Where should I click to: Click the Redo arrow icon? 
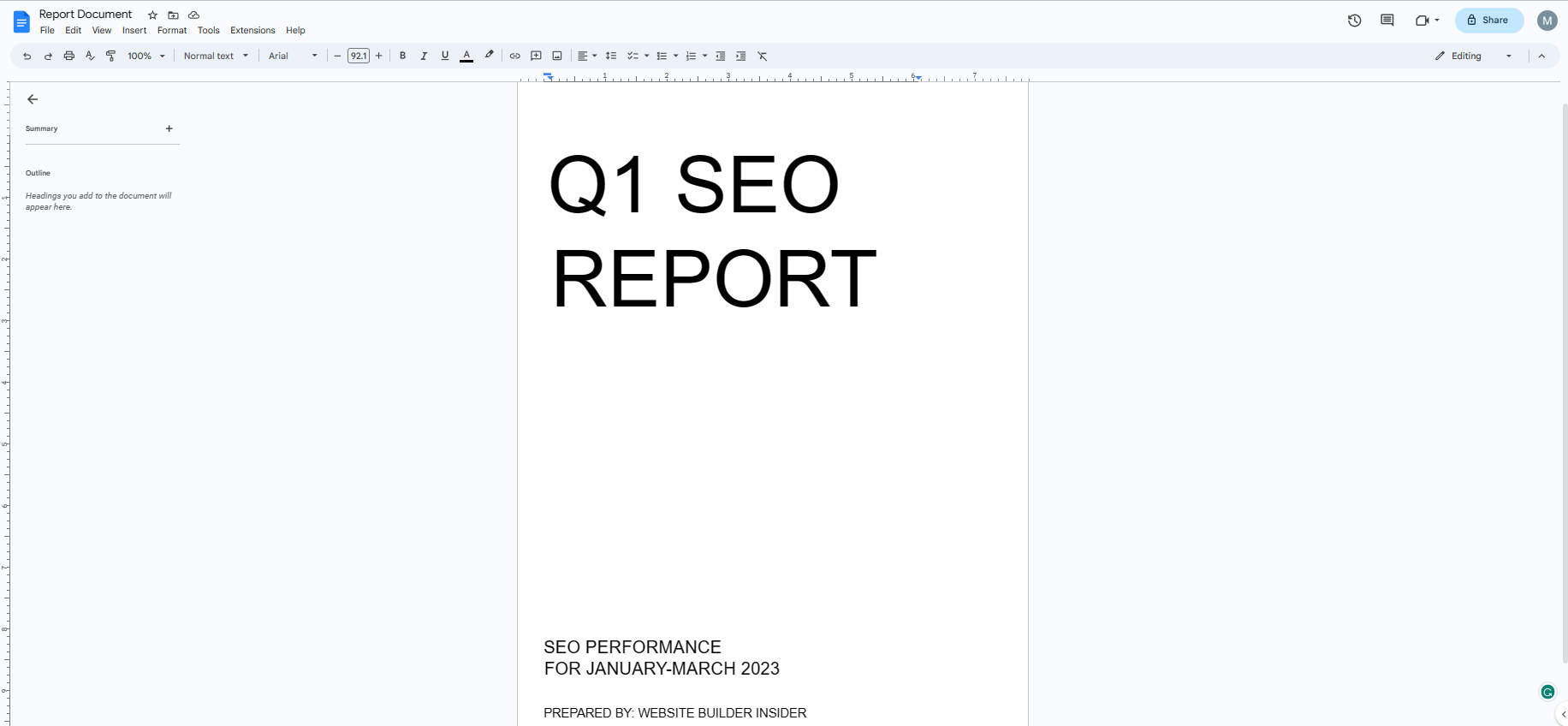48,56
